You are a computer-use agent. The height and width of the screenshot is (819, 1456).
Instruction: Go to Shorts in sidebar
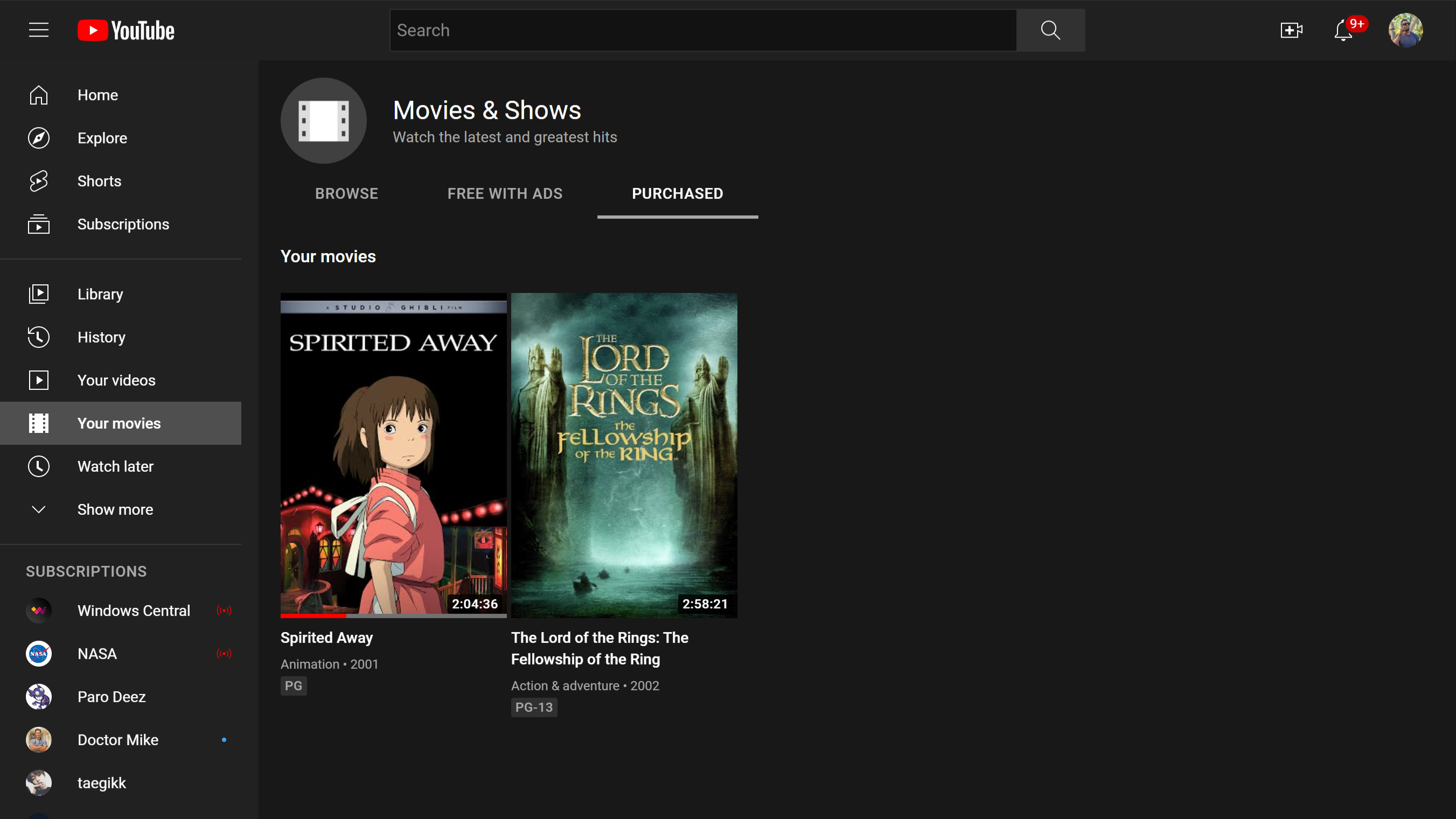(x=99, y=181)
